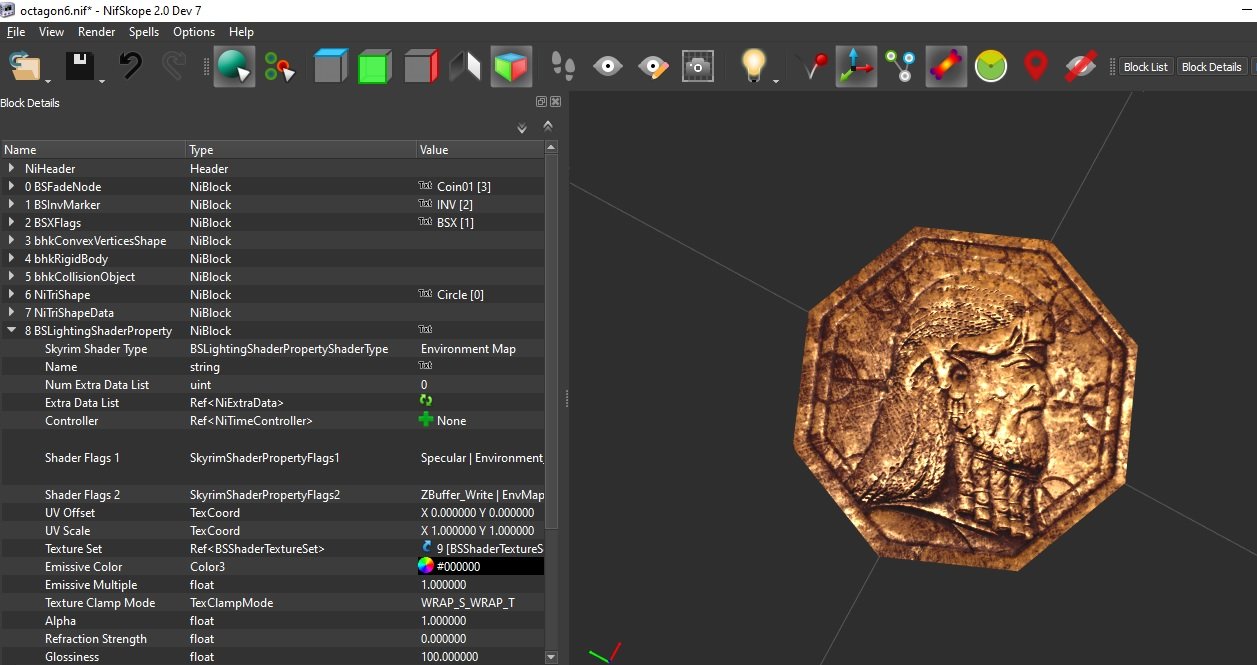Click the Glossiness value 100.000000
The height and width of the screenshot is (665, 1257).
[x=450, y=657]
